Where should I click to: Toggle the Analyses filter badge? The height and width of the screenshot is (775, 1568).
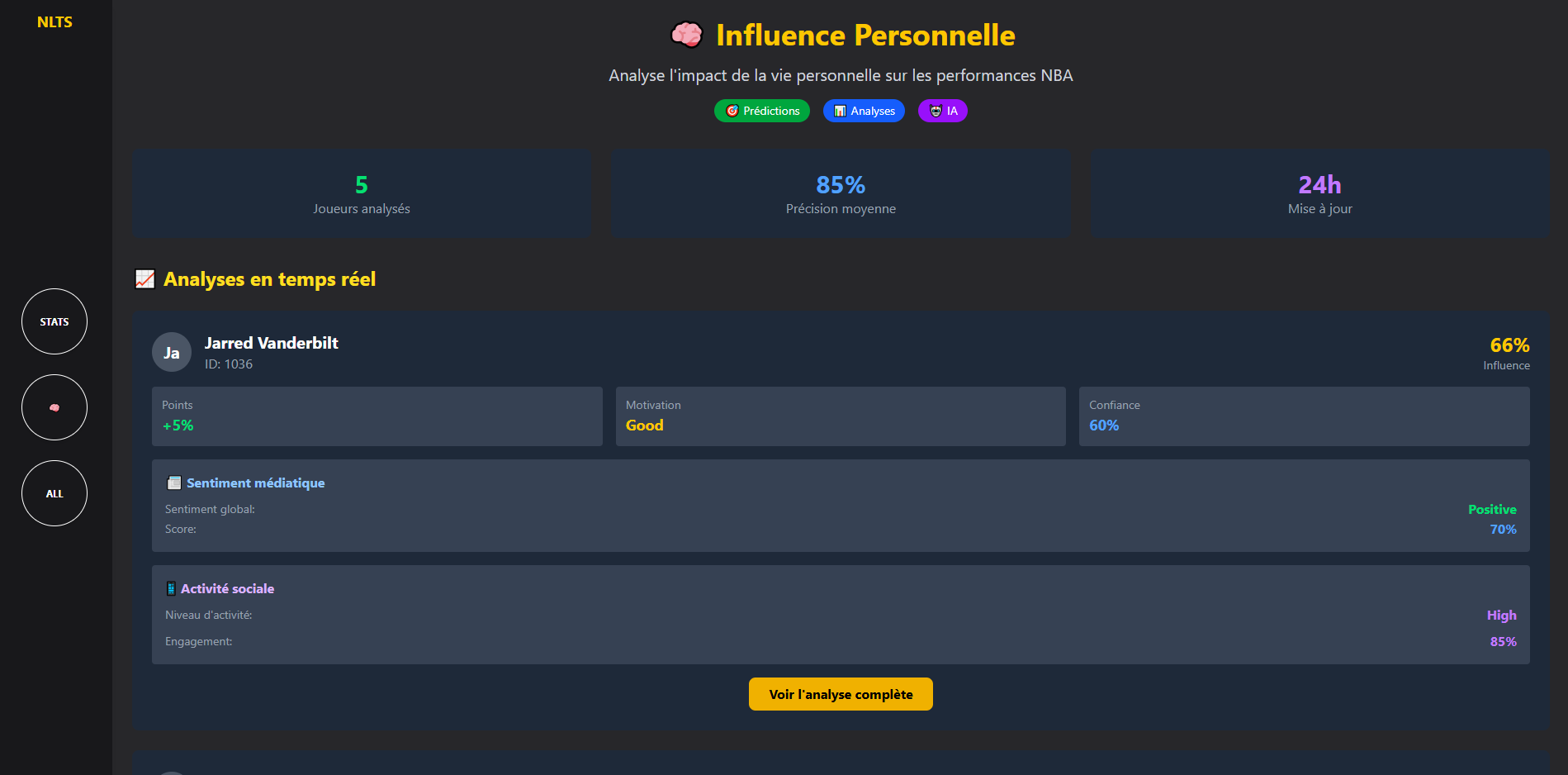point(864,110)
